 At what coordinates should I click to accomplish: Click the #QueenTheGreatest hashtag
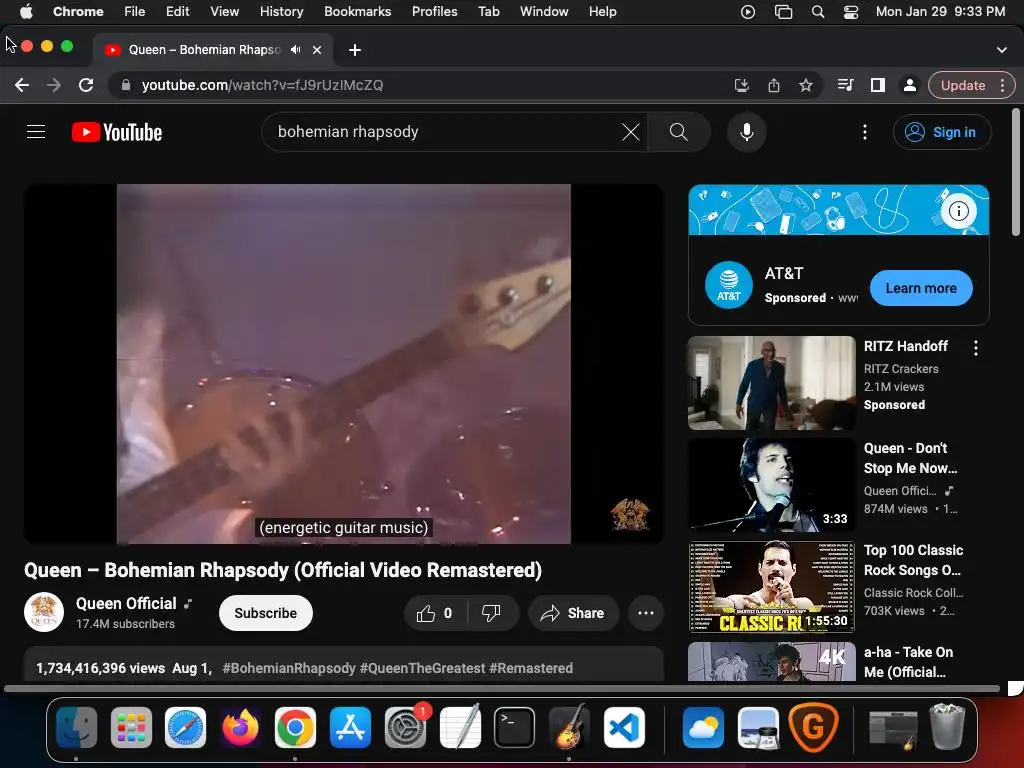coord(423,668)
